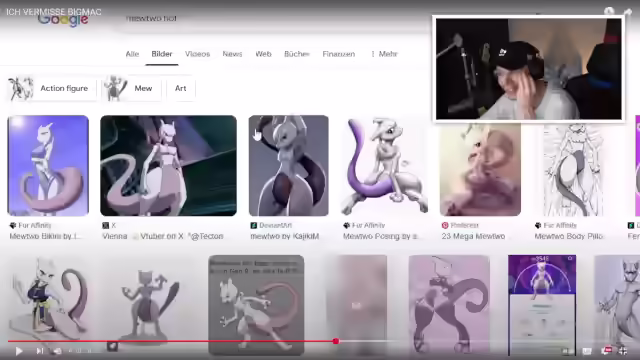Open the Vienna Vtuber image thumbnail
This screenshot has height=360, width=640.
[169, 166]
